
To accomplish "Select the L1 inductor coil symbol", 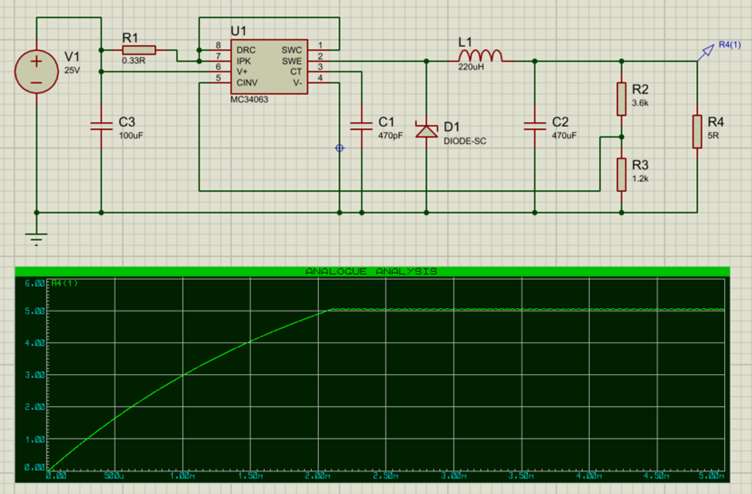I will click(x=481, y=56).
